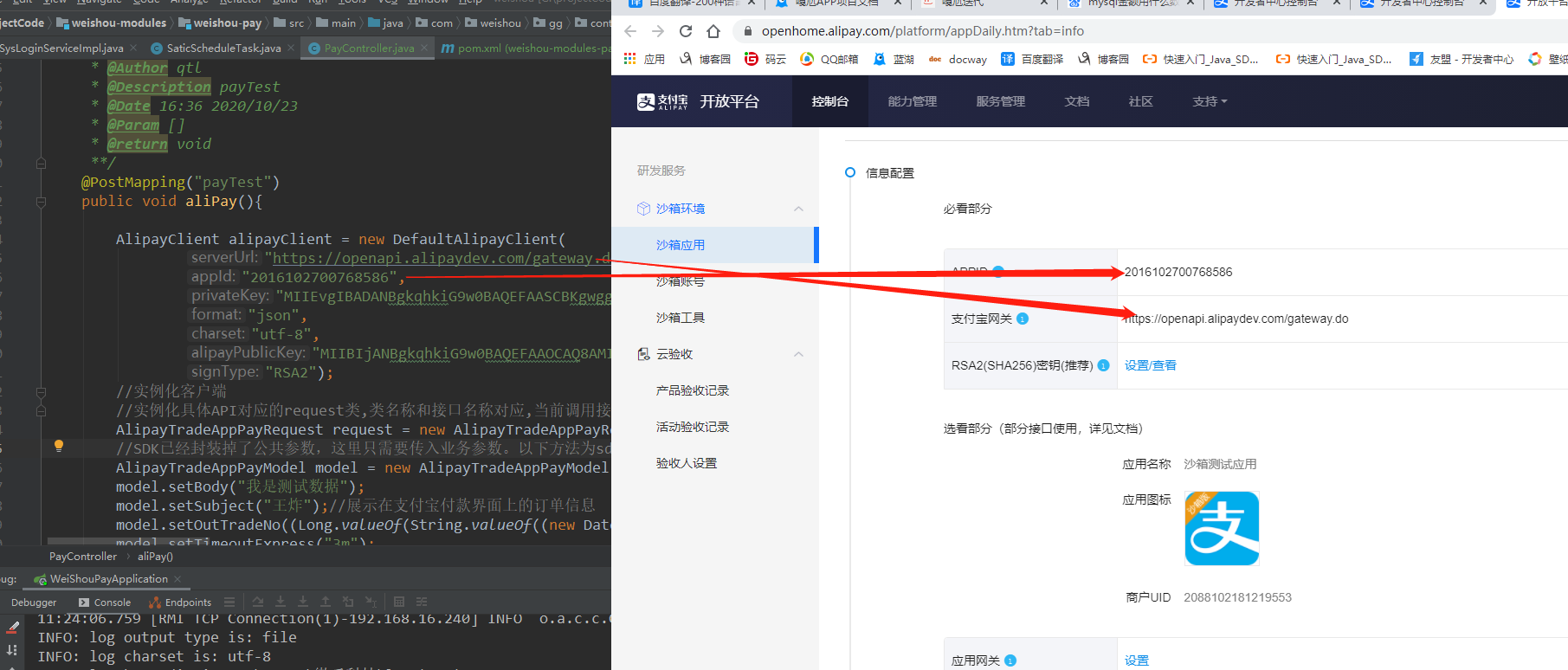The image size is (1568, 670).
Task: Switch to the Endpoints tab
Action: coord(180,602)
